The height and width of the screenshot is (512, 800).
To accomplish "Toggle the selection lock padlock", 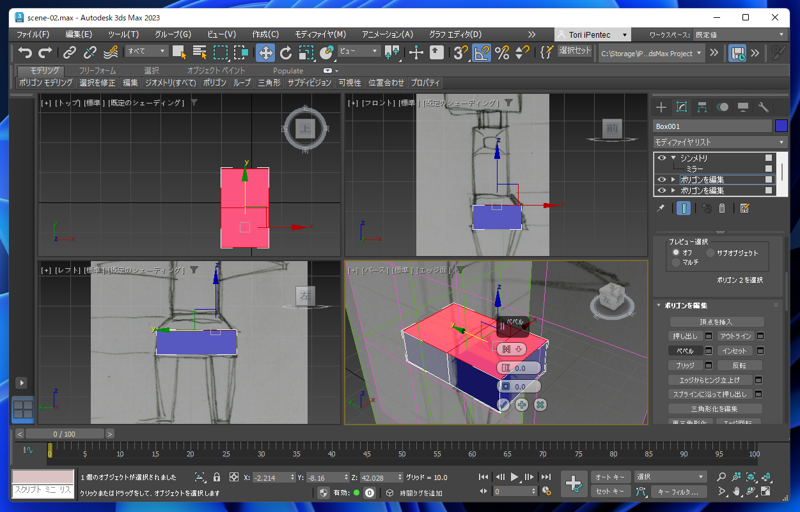I will pyautogui.click(x=217, y=477).
